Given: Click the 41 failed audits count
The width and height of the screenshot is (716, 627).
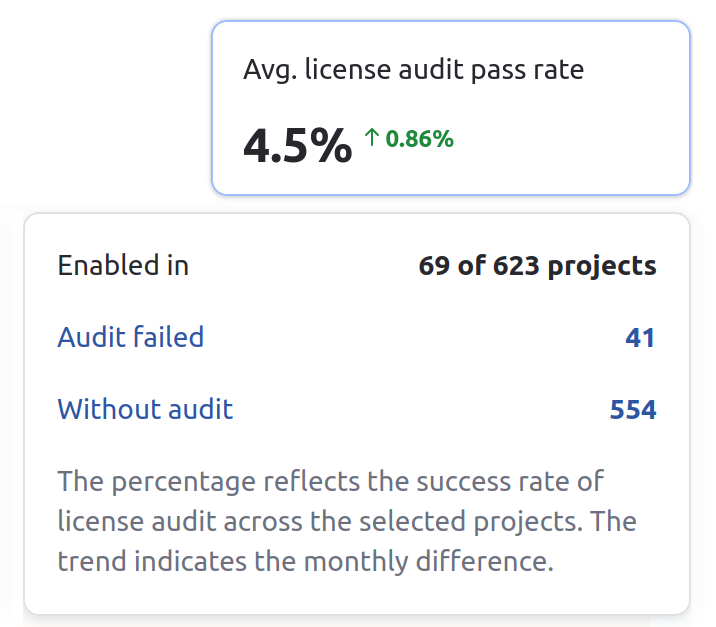Looking at the screenshot, I should click(640, 338).
